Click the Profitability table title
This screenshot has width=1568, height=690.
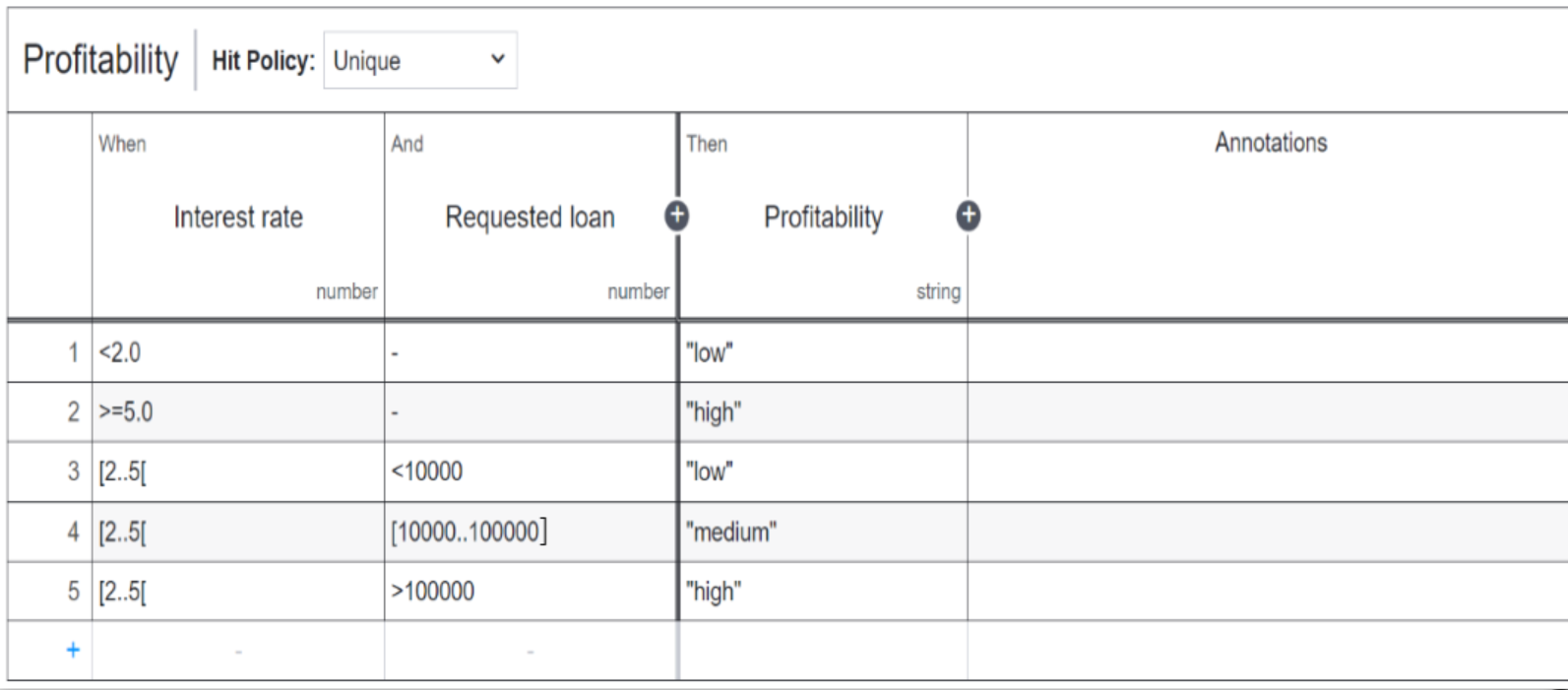point(100,60)
